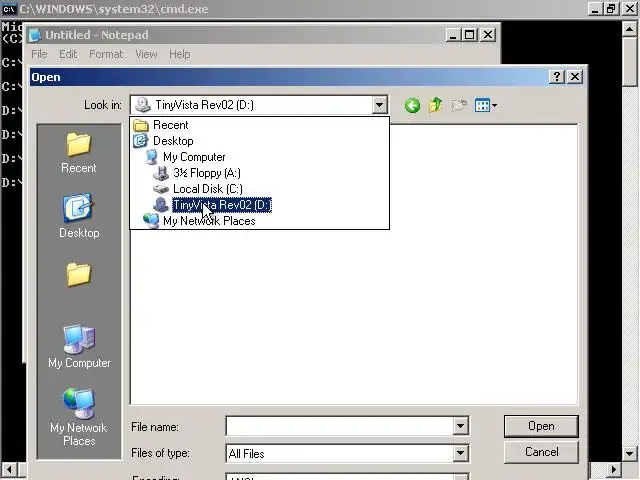Viewport: 640px width, 480px height.
Task: Open the View Menu icon dropdown
Action: [x=486, y=106]
